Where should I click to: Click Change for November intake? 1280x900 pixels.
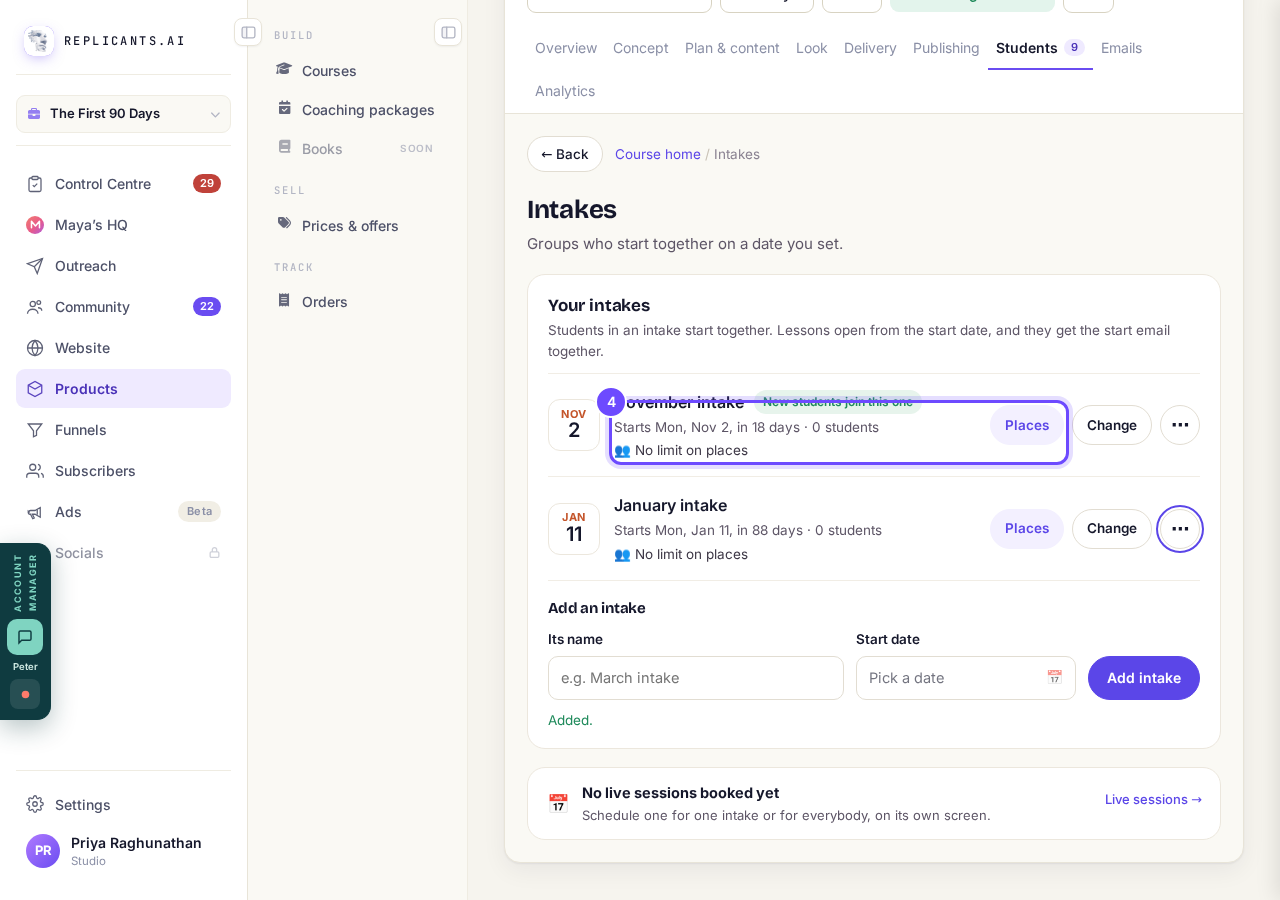pyautogui.click(x=1112, y=425)
